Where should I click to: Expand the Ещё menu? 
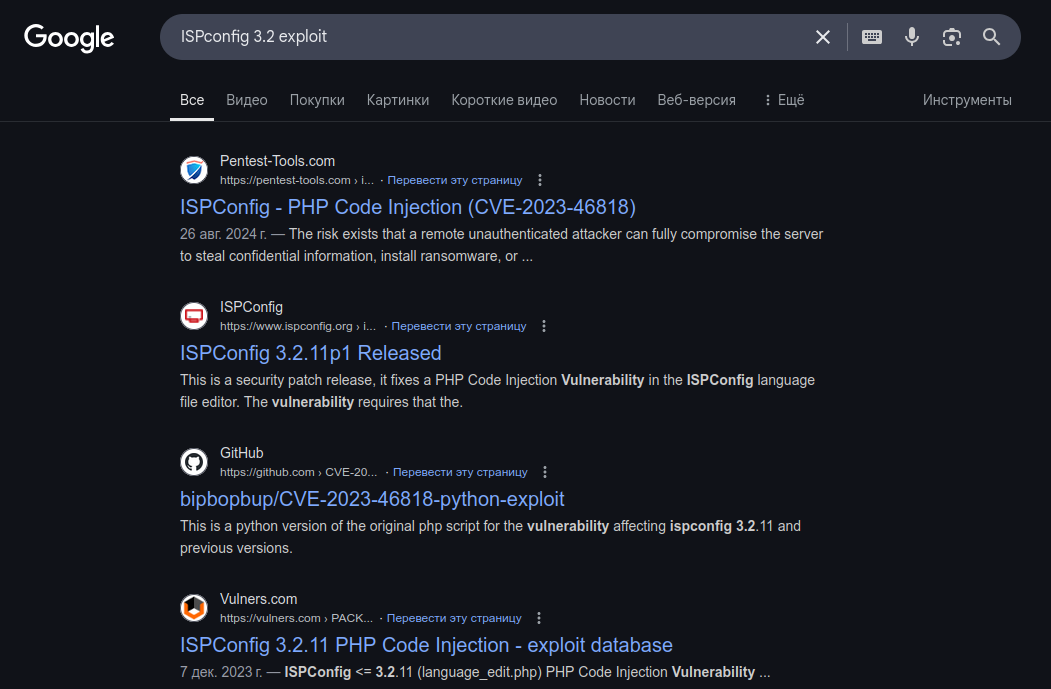(784, 100)
